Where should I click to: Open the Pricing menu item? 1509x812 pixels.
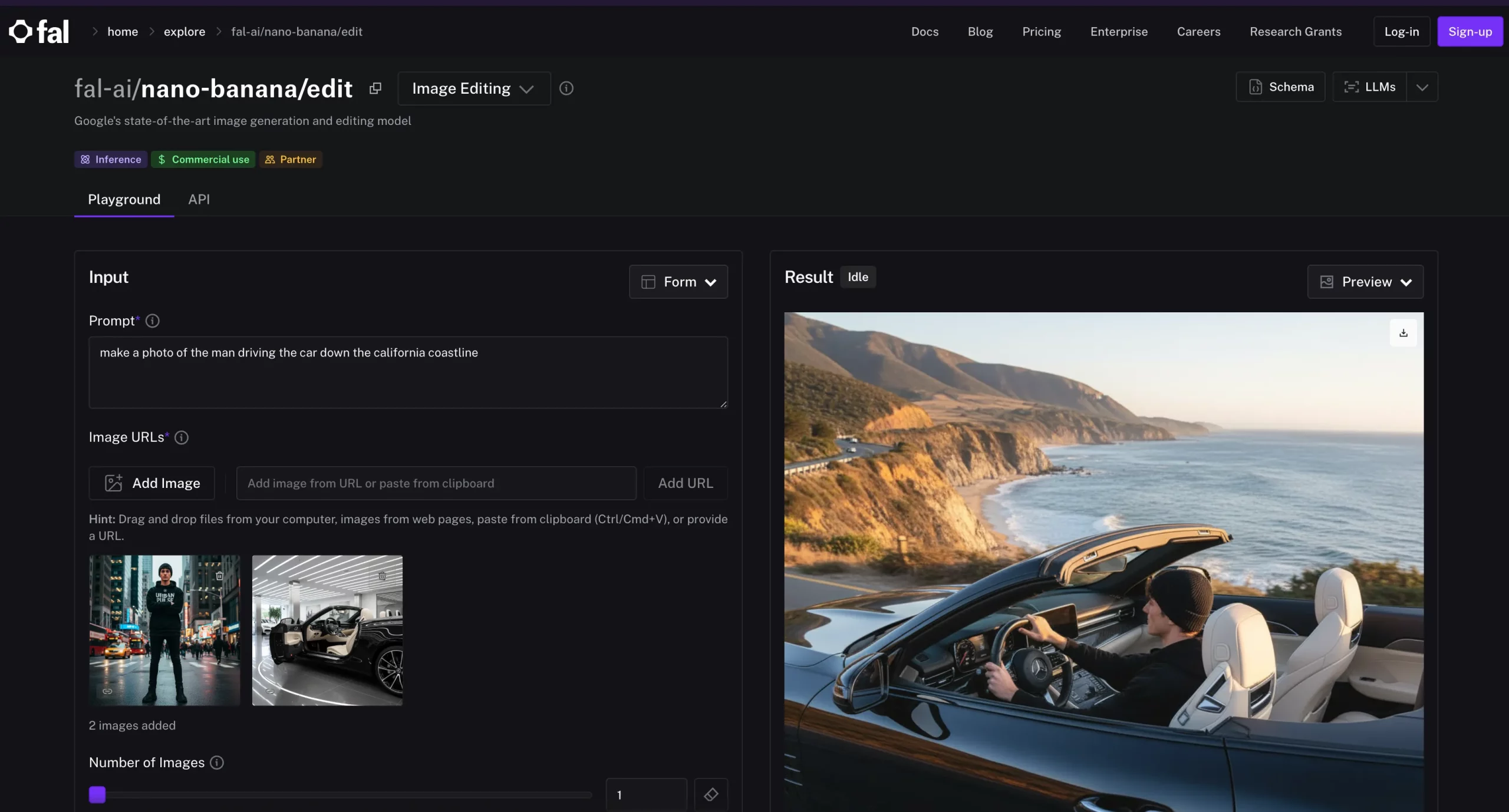tap(1041, 32)
